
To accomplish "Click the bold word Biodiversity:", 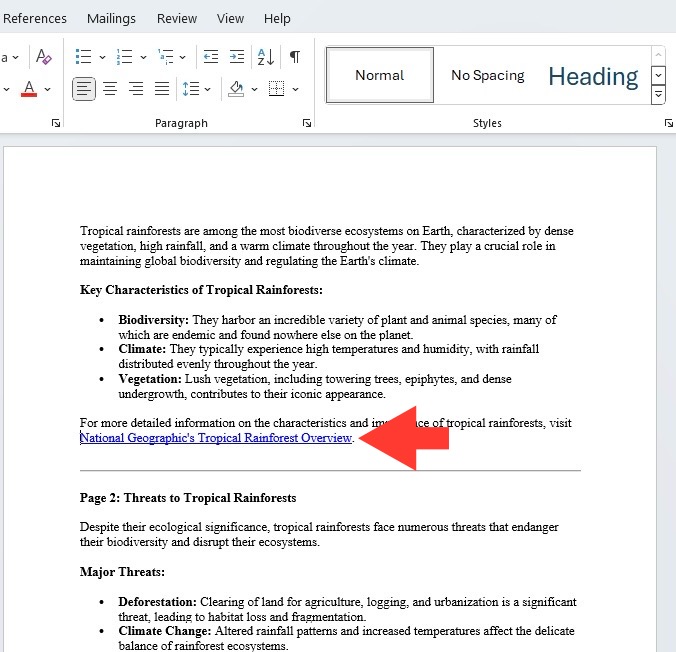I will point(153,320).
